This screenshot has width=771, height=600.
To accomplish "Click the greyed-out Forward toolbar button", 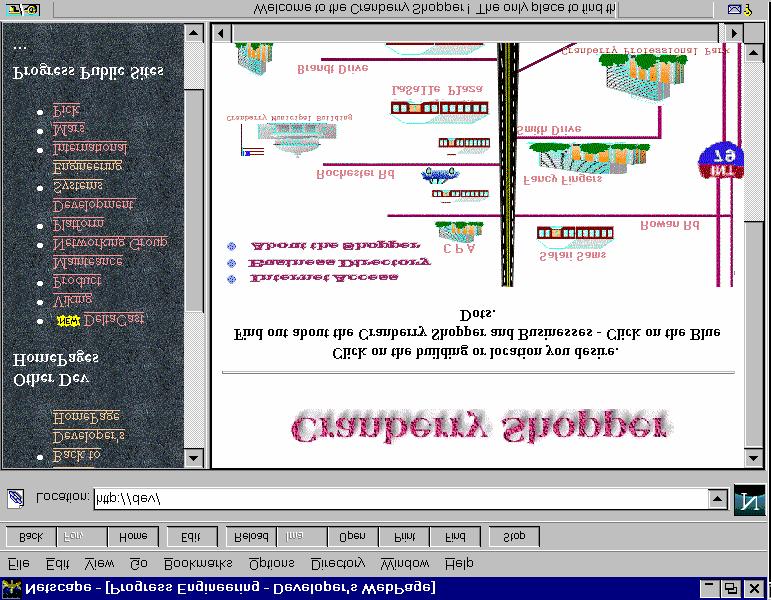I will click(x=82, y=537).
